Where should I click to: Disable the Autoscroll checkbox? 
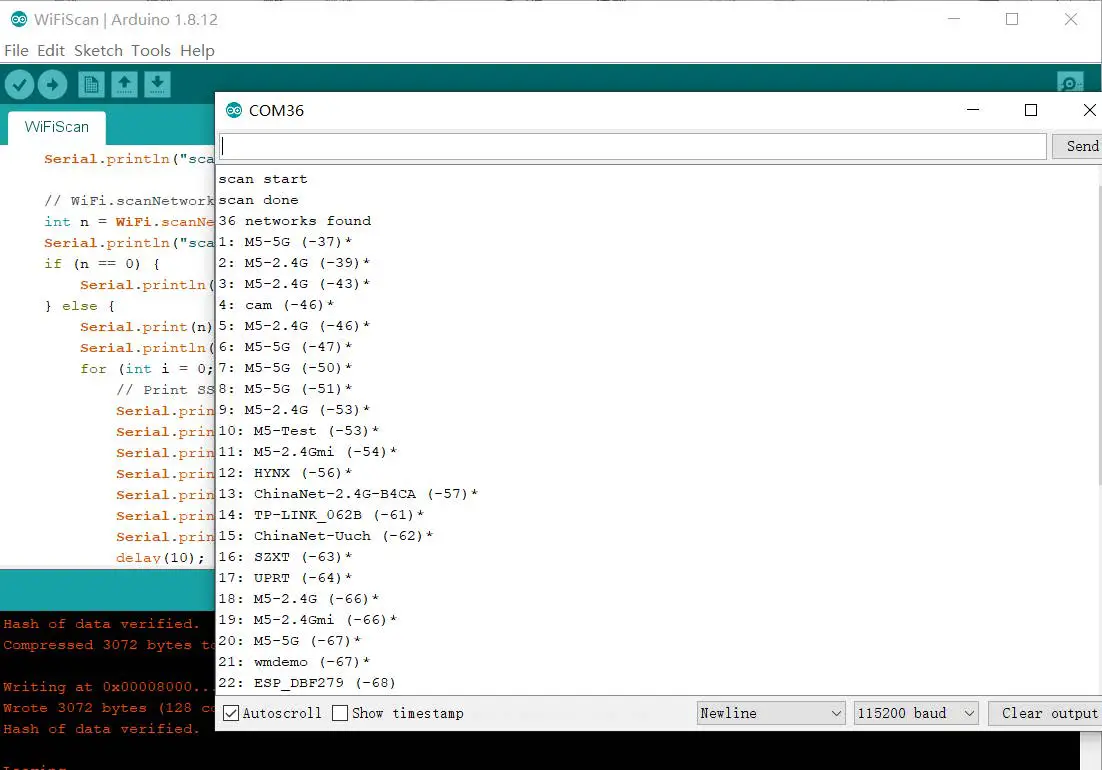(x=231, y=713)
